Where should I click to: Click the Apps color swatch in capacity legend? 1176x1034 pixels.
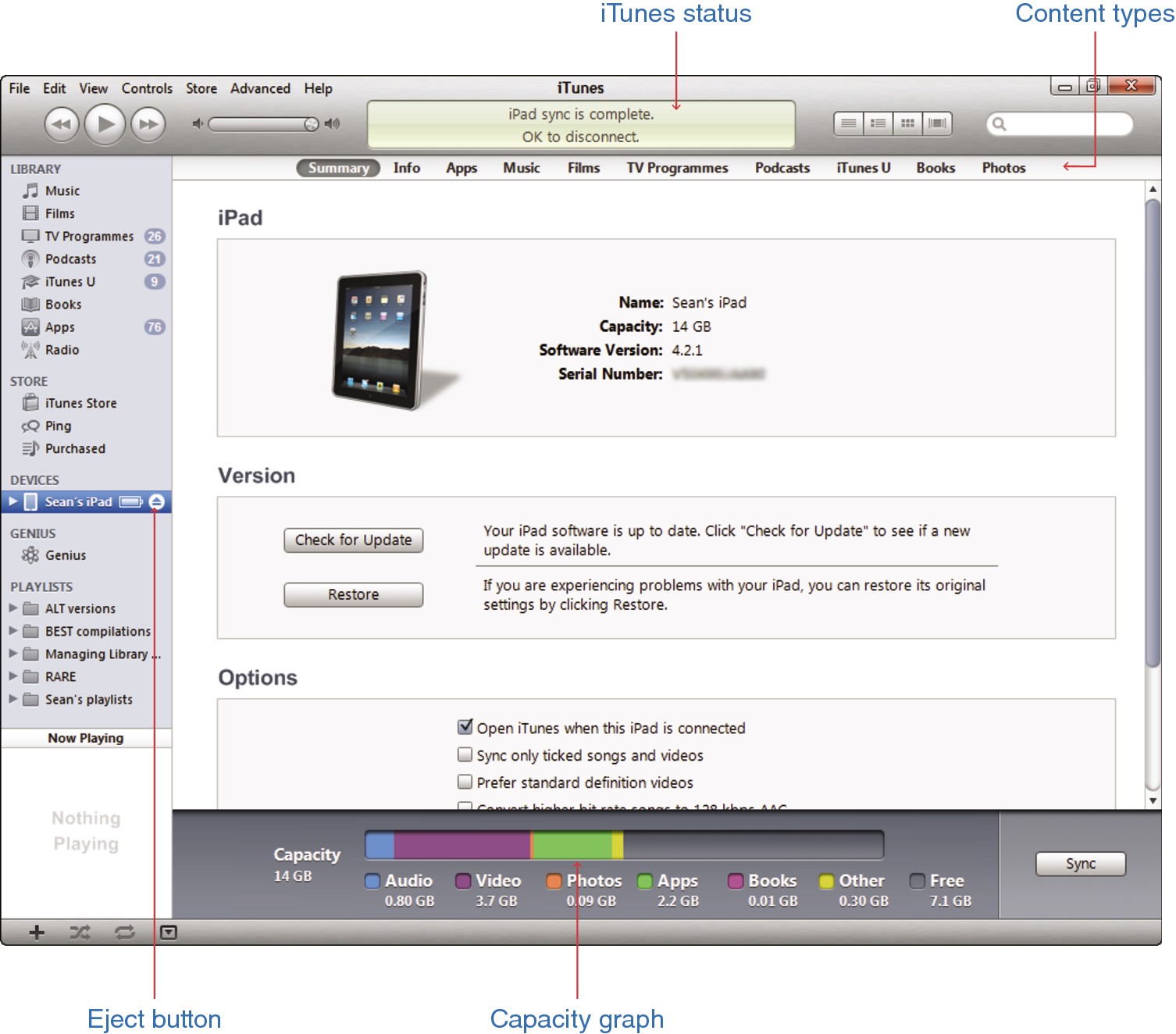pyautogui.click(x=644, y=881)
